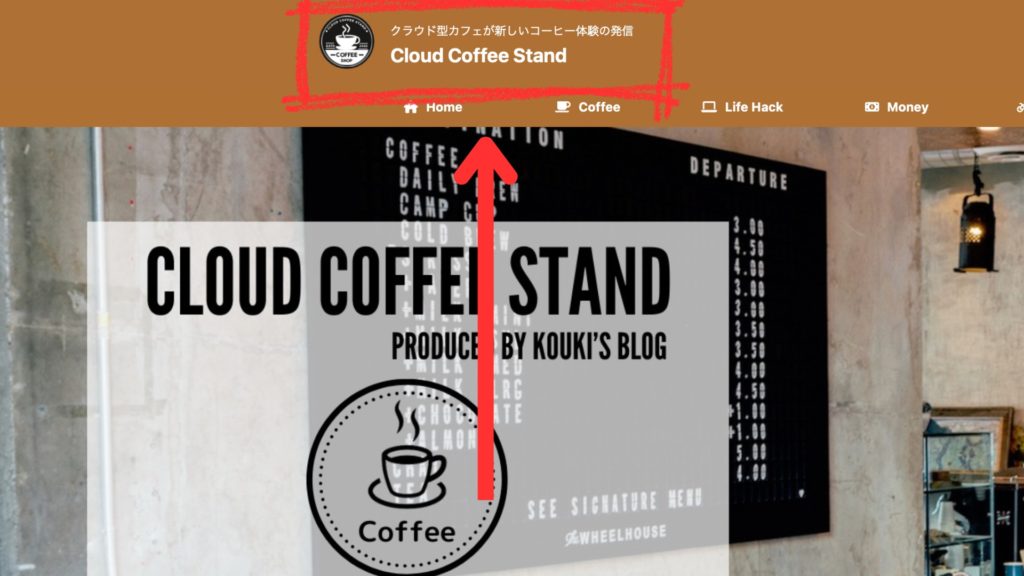
Task: Click the large CLOUD COFFEE STAND hero headline
Action: 408,281
